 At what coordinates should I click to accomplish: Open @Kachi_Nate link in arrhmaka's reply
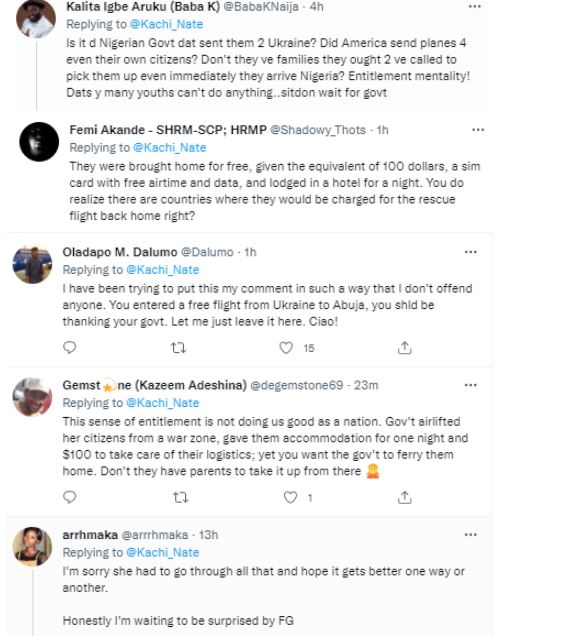163,552
